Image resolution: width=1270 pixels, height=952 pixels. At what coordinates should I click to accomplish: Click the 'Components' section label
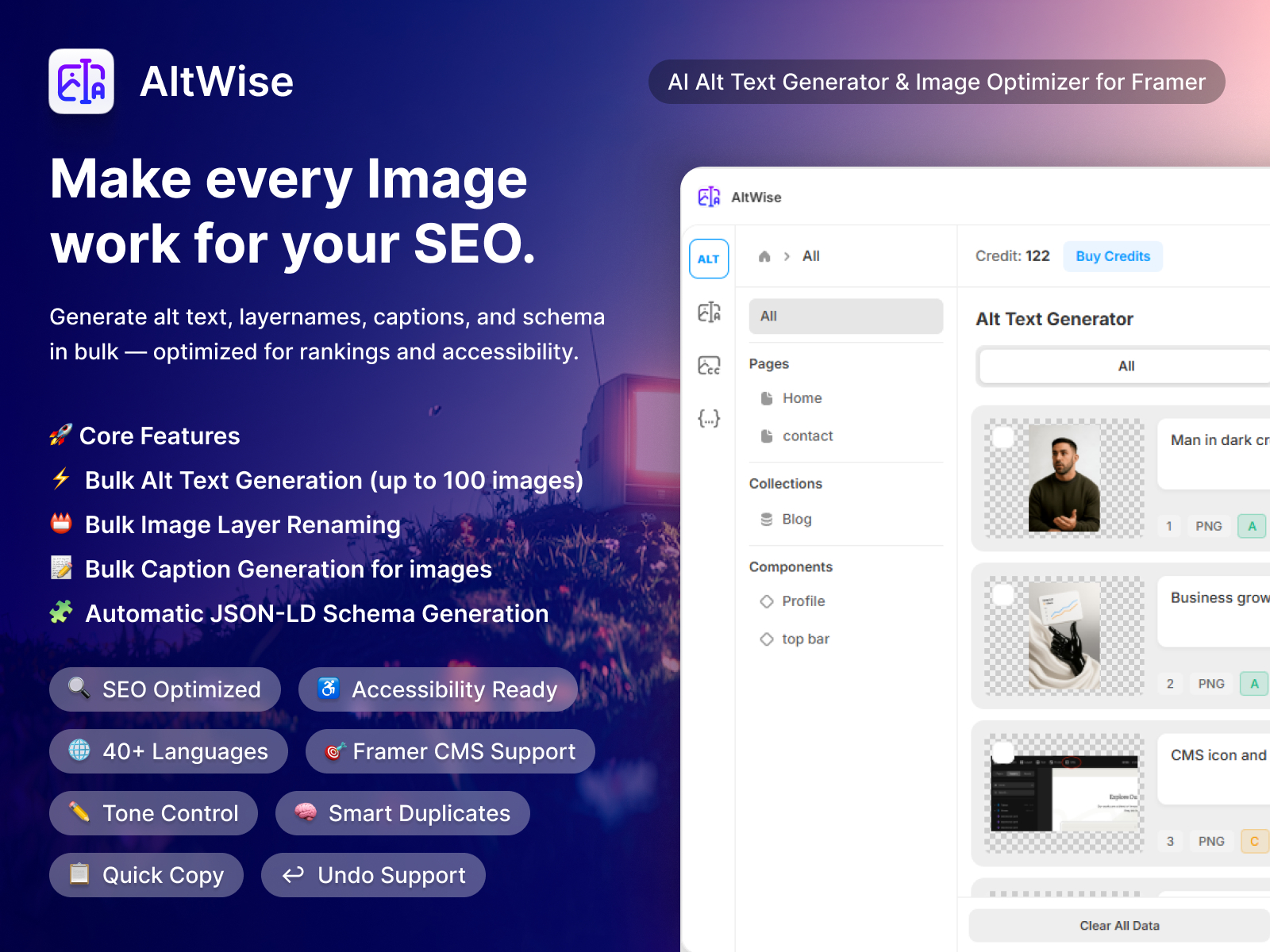pyautogui.click(x=791, y=567)
